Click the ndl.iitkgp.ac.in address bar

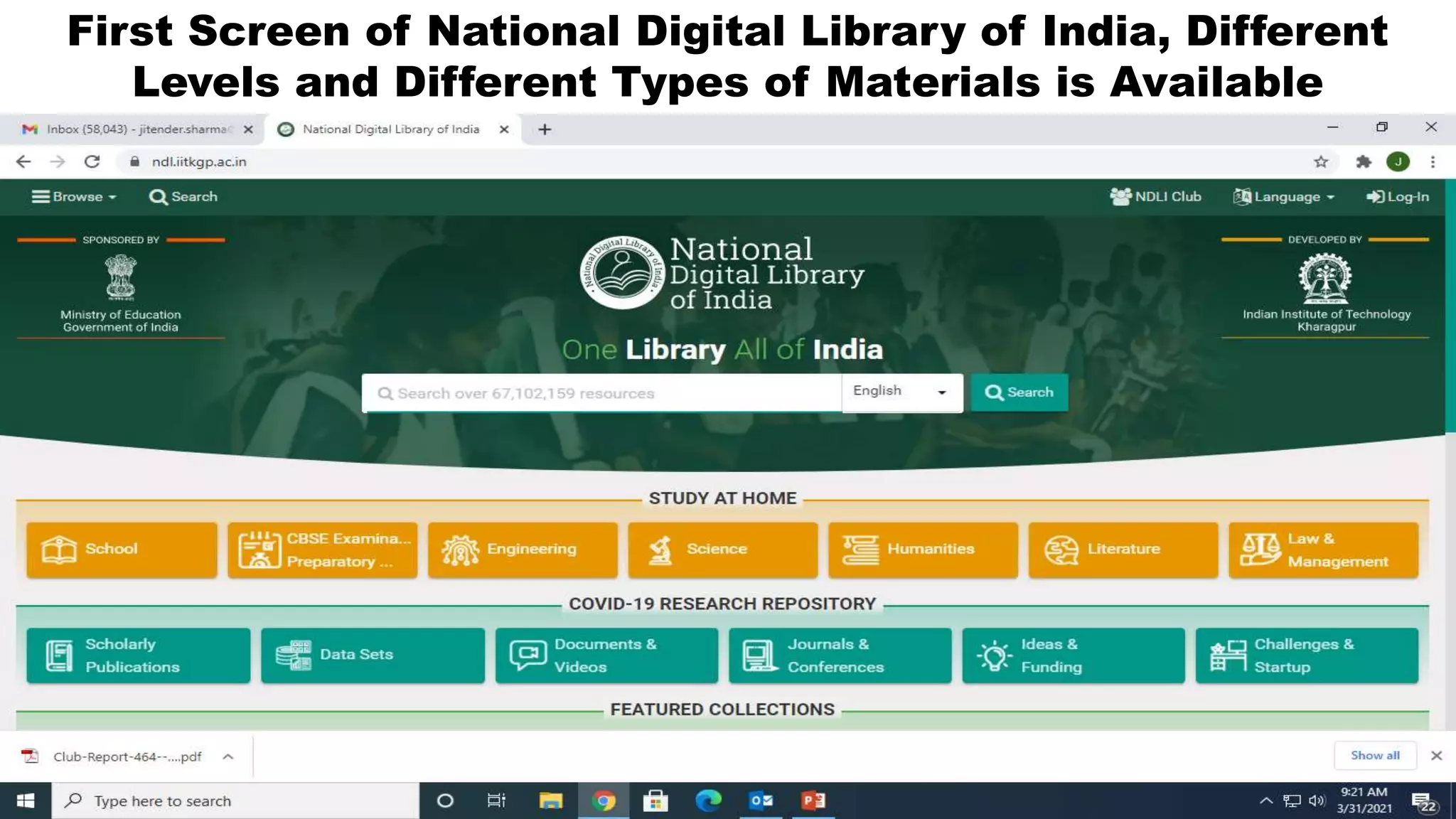click(725, 162)
